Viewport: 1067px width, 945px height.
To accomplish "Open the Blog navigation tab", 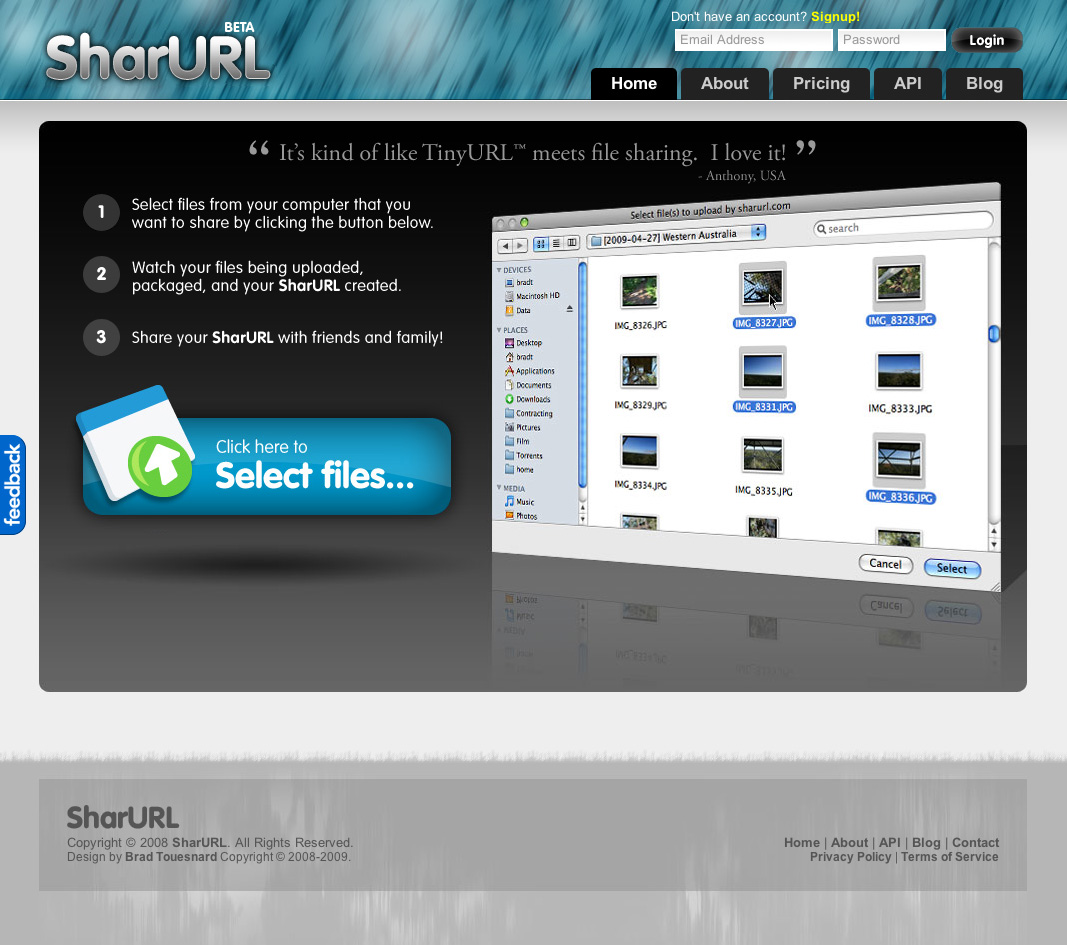I will tap(984, 84).
